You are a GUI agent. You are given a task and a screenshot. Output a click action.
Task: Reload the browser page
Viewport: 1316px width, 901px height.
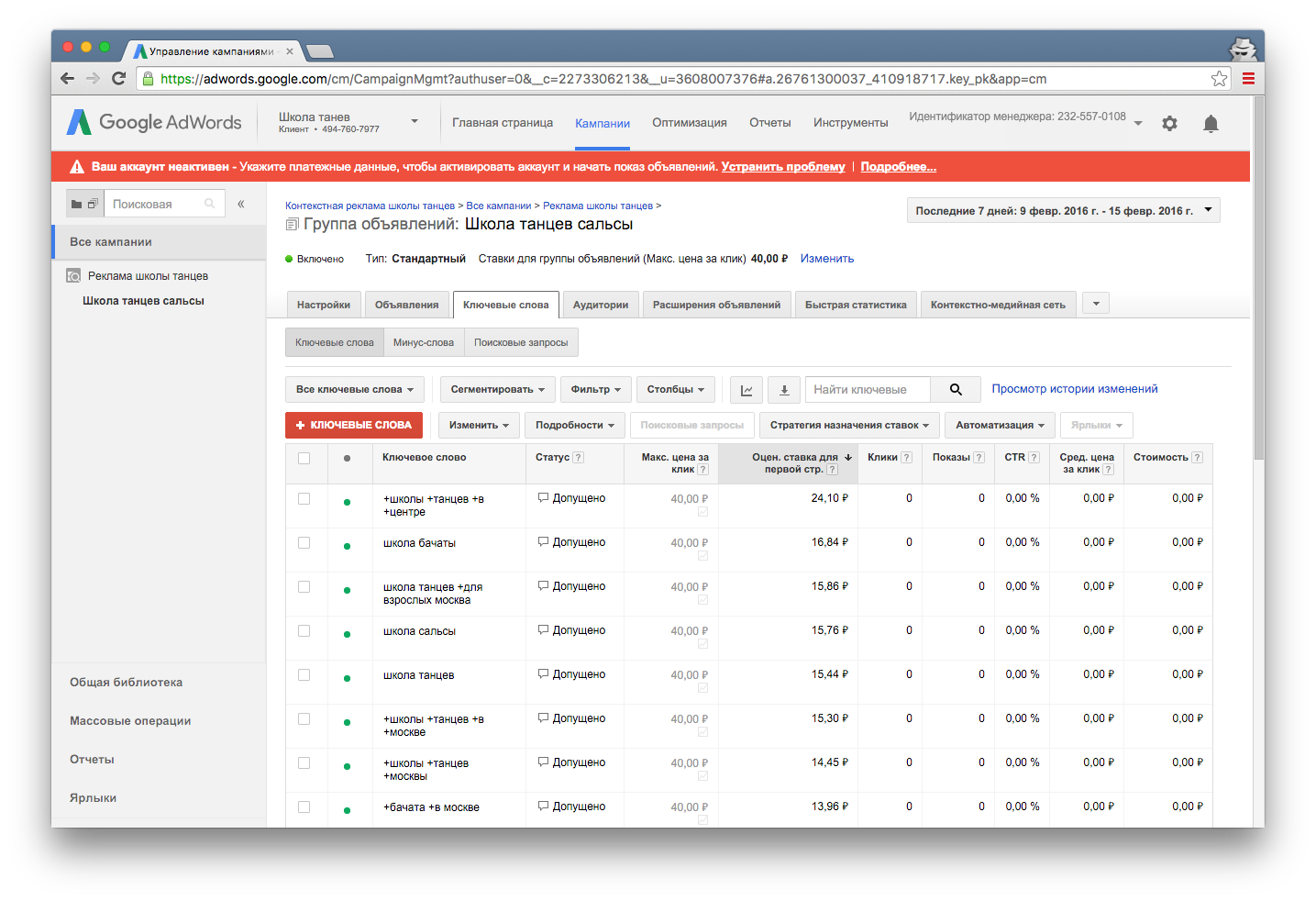tap(118, 79)
